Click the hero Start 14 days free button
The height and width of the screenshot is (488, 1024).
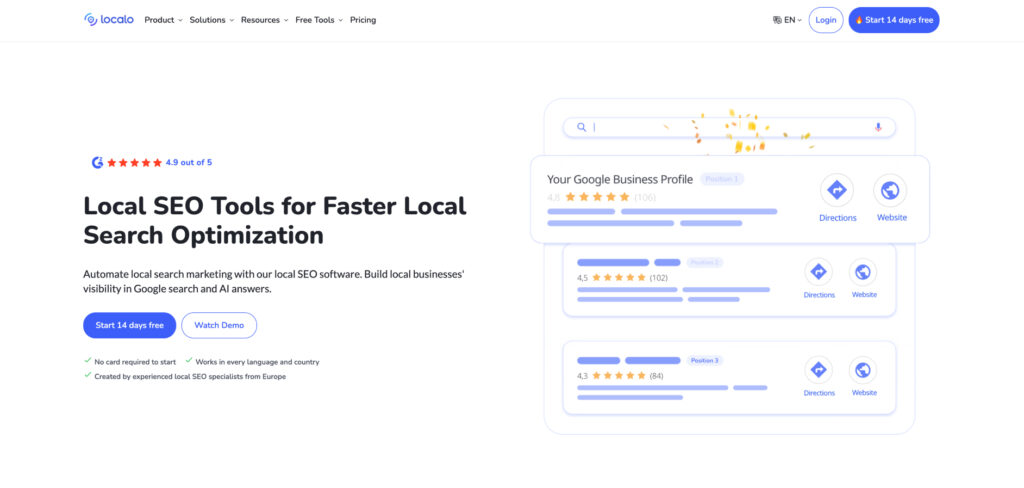(129, 325)
